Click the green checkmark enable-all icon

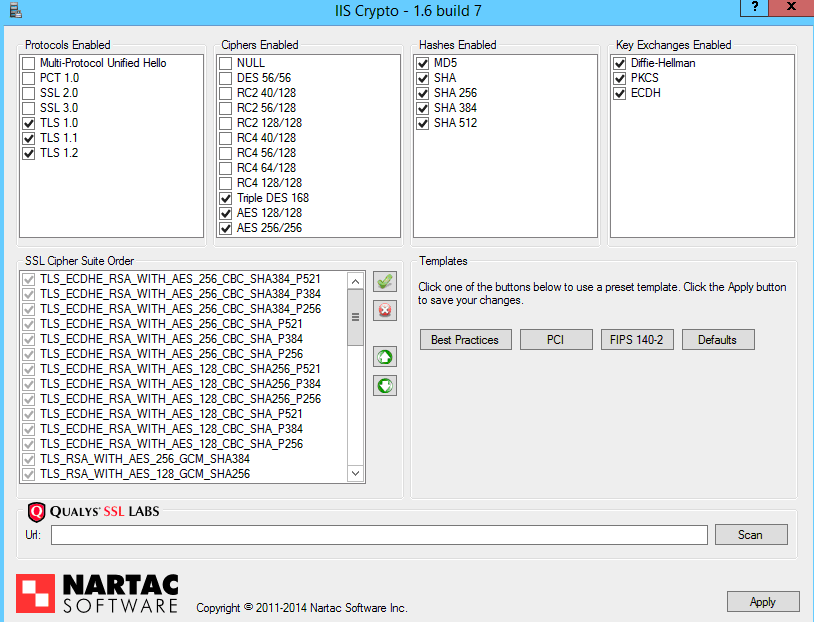click(x=385, y=282)
